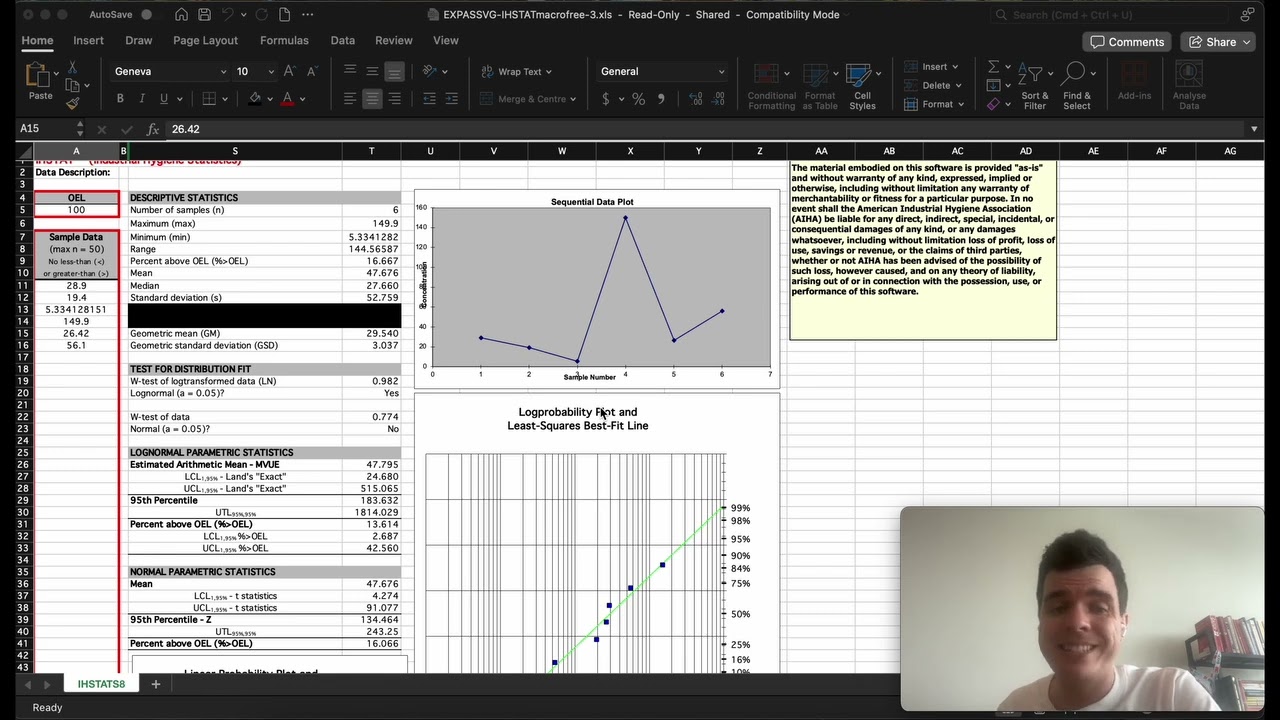Open Sort & Filter
The width and height of the screenshot is (1280, 720).
click(x=1035, y=86)
